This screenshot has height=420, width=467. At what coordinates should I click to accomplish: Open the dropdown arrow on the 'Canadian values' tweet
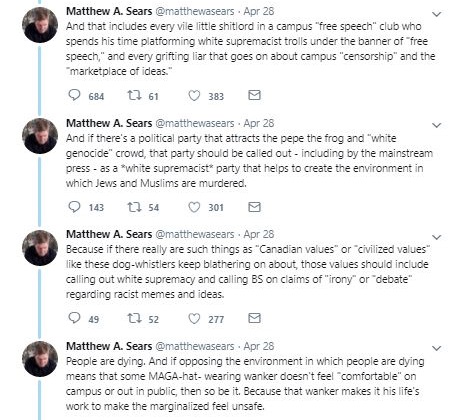coord(436,237)
